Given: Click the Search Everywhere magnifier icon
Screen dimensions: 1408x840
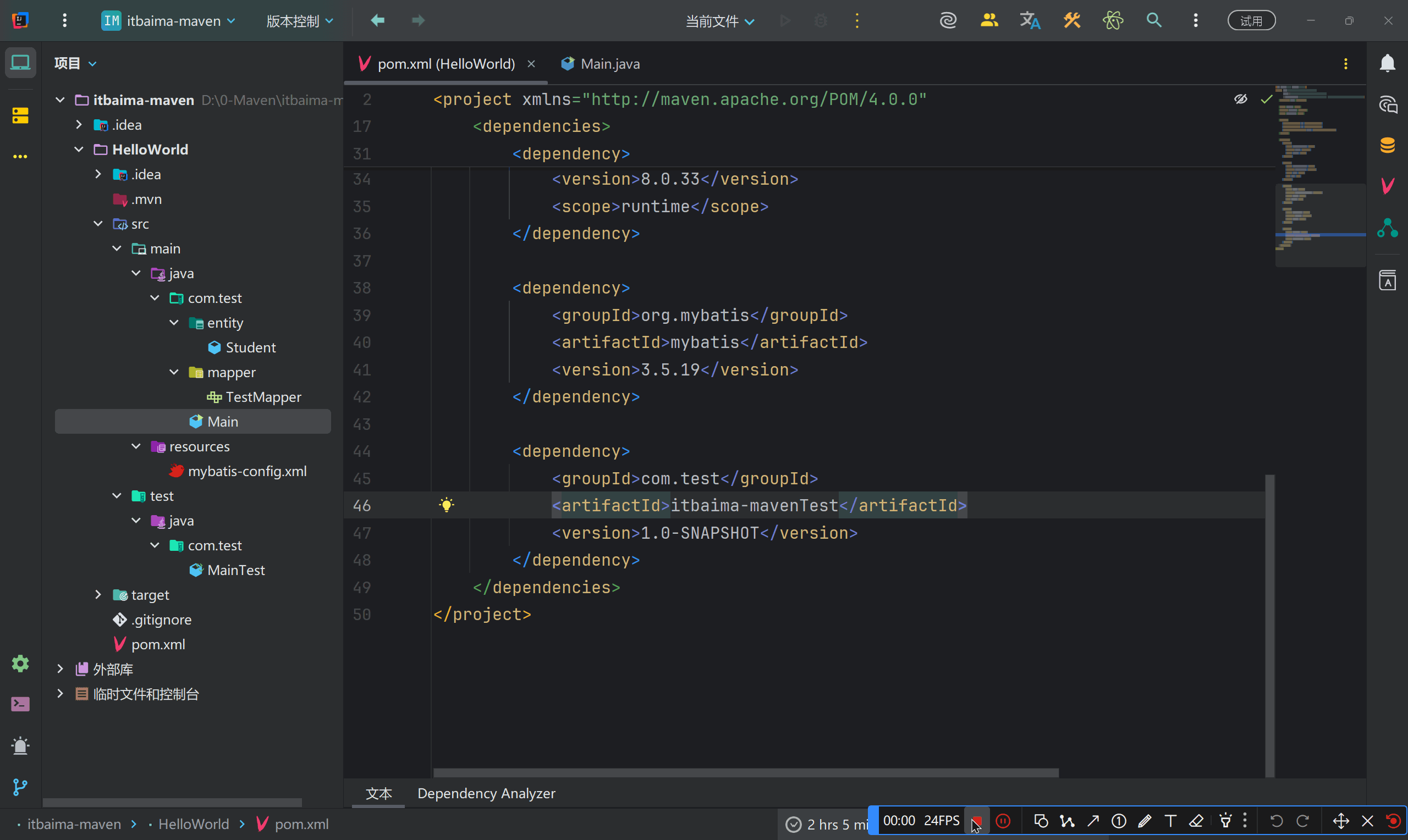Looking at the screenshot, I should (1154, 21).
